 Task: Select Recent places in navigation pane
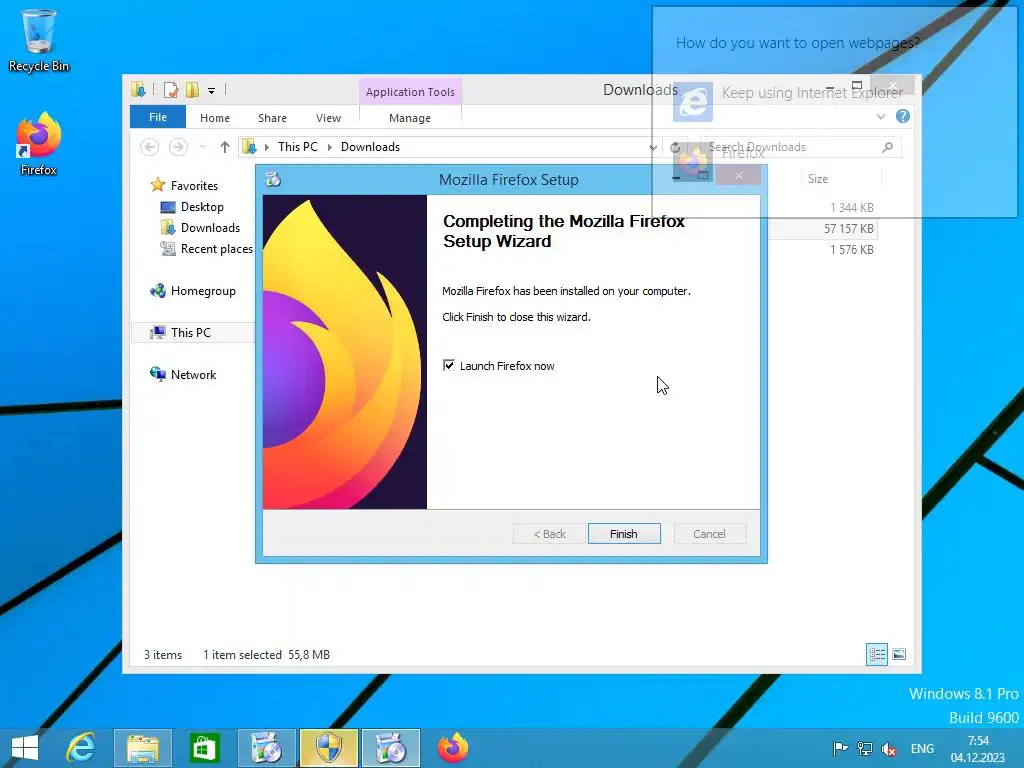(x=216, y=249)
